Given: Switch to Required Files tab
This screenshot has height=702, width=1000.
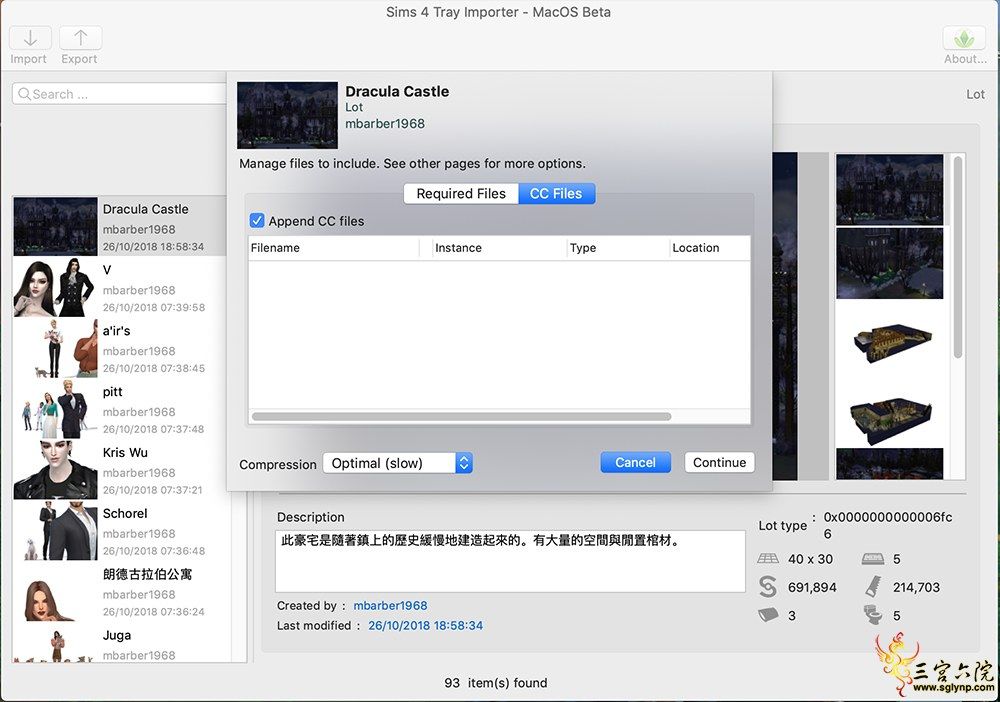Looking at the screenshot, I should pos(461,193).
